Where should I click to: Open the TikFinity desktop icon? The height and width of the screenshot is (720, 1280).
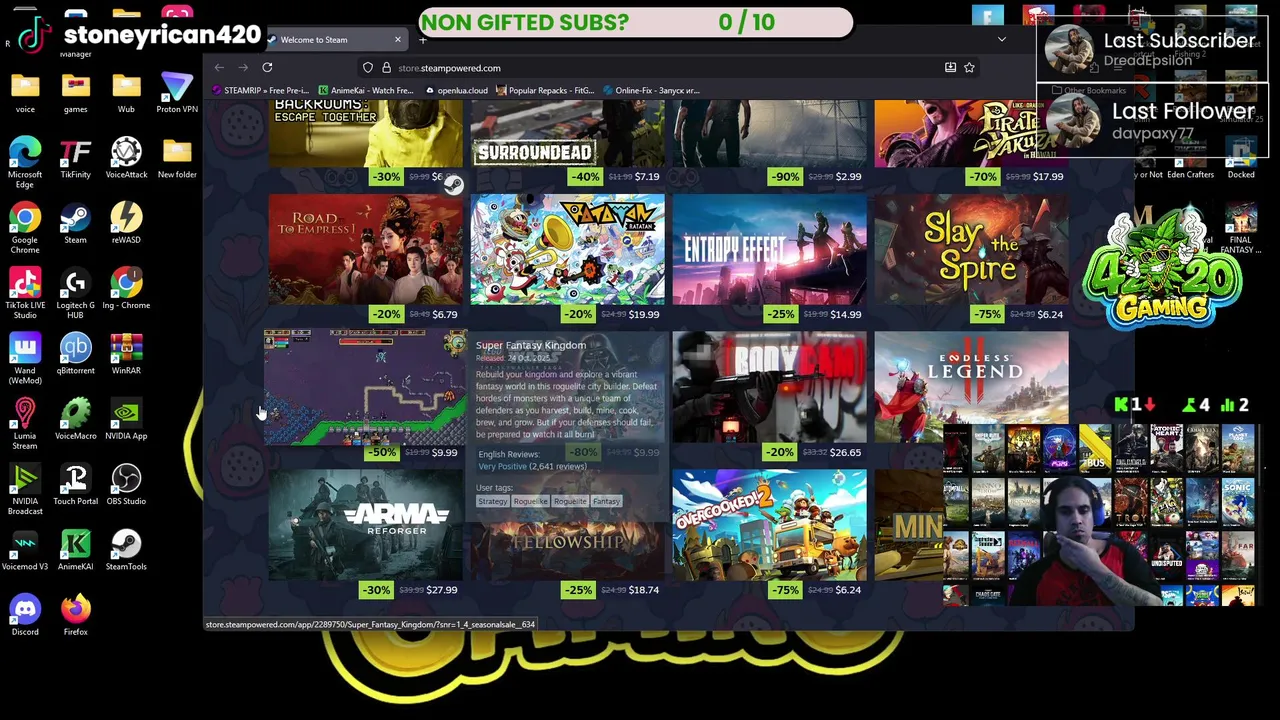click(75, 158)
